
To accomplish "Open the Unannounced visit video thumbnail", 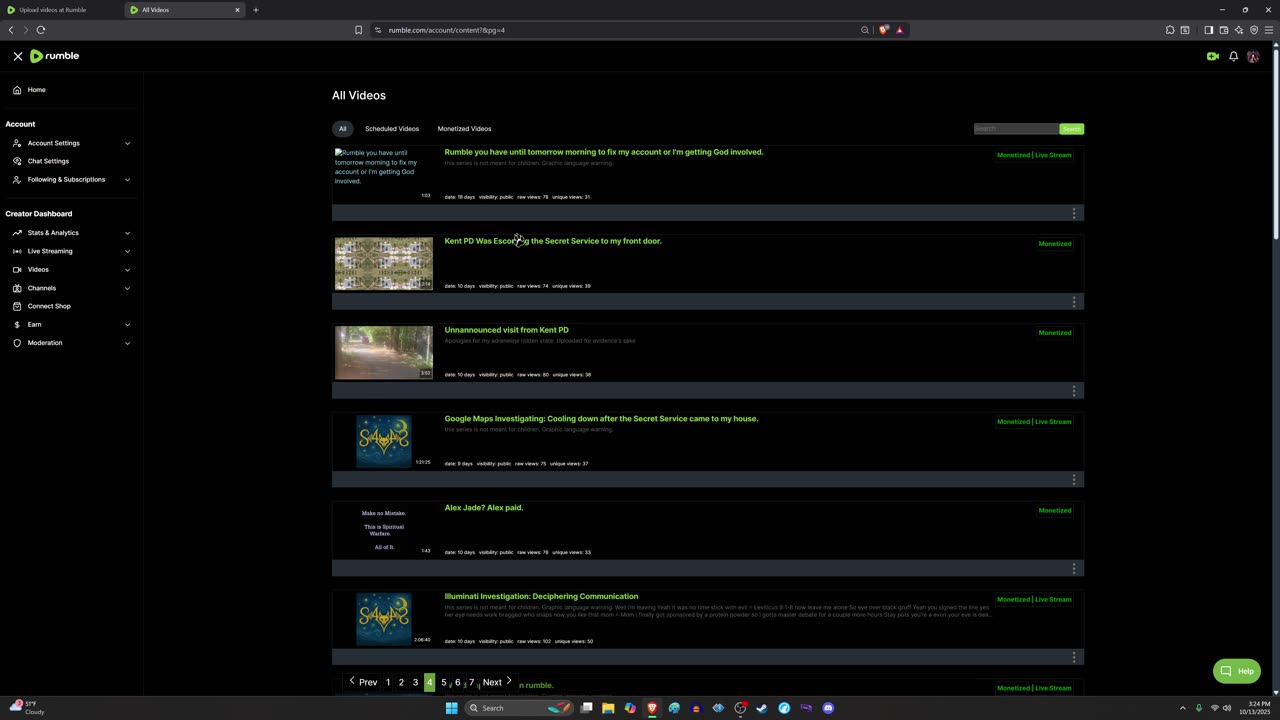I will 384,353.
